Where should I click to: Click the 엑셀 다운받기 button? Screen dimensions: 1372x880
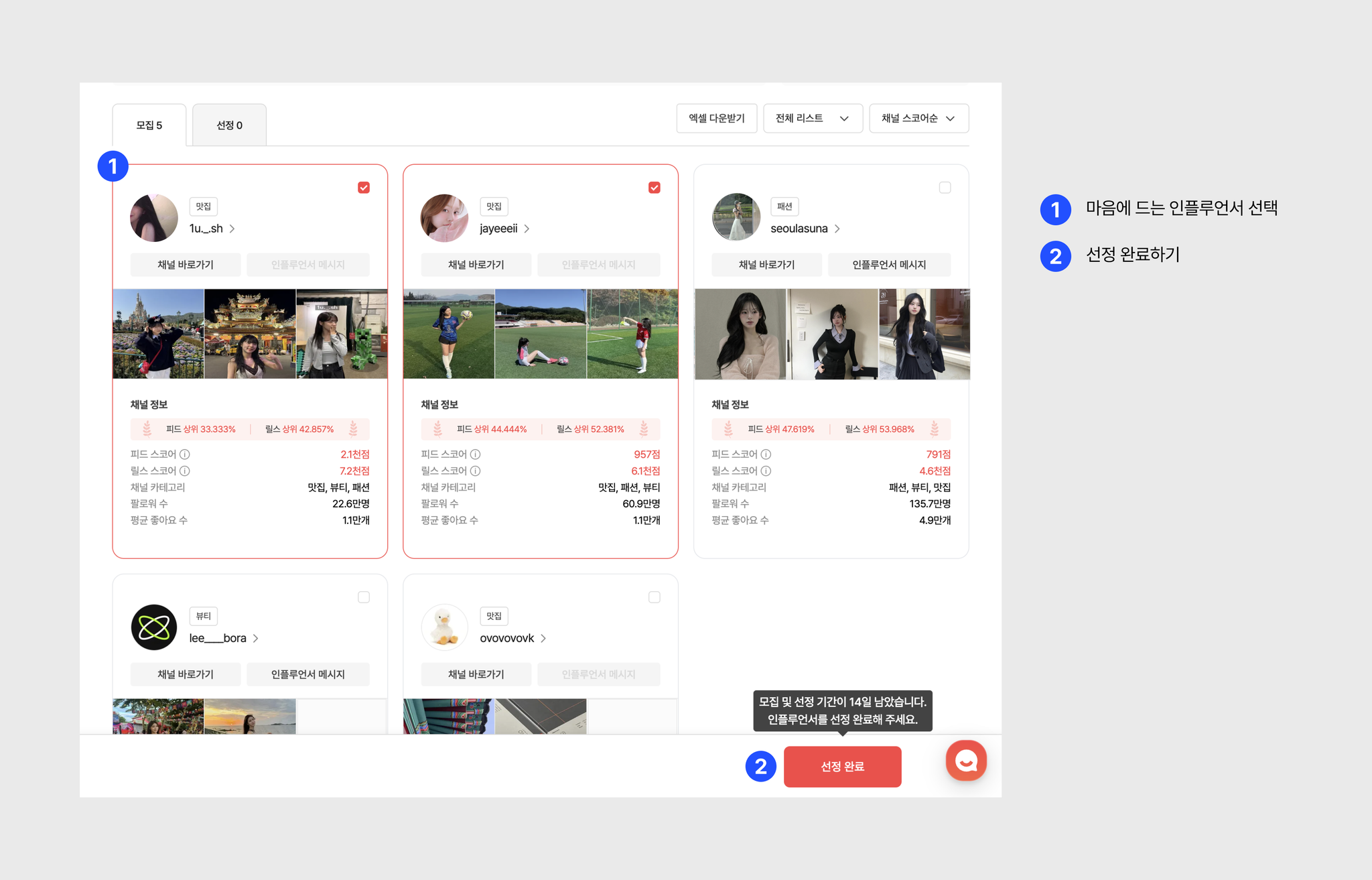click(717, 119)
